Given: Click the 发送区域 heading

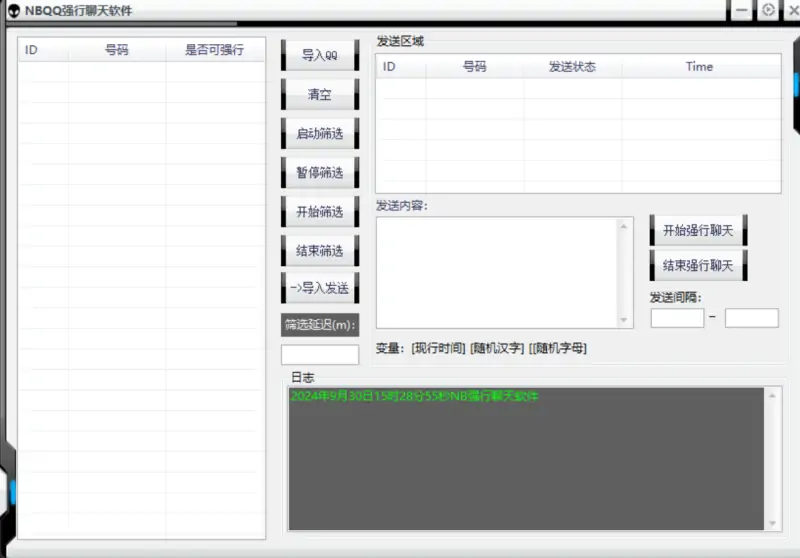Looking at the screenshot, I should tap(401, 41).
